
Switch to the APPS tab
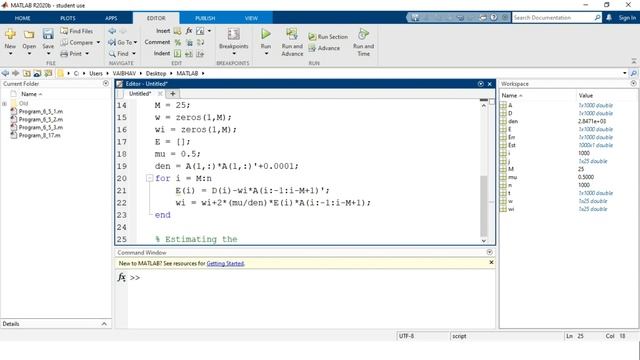click(111, 18)
